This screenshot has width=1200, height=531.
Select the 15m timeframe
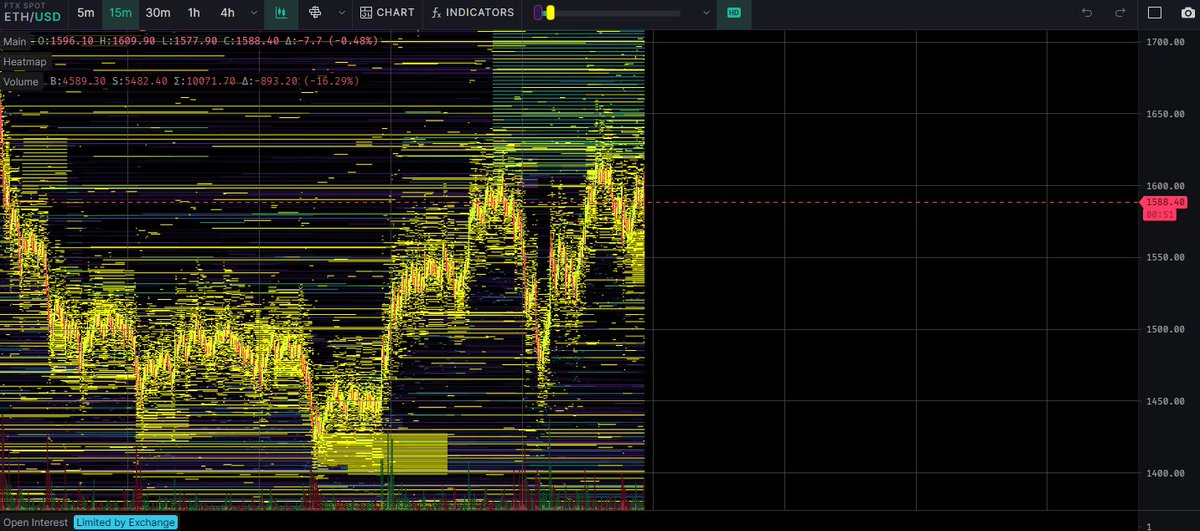coord(120,13)
